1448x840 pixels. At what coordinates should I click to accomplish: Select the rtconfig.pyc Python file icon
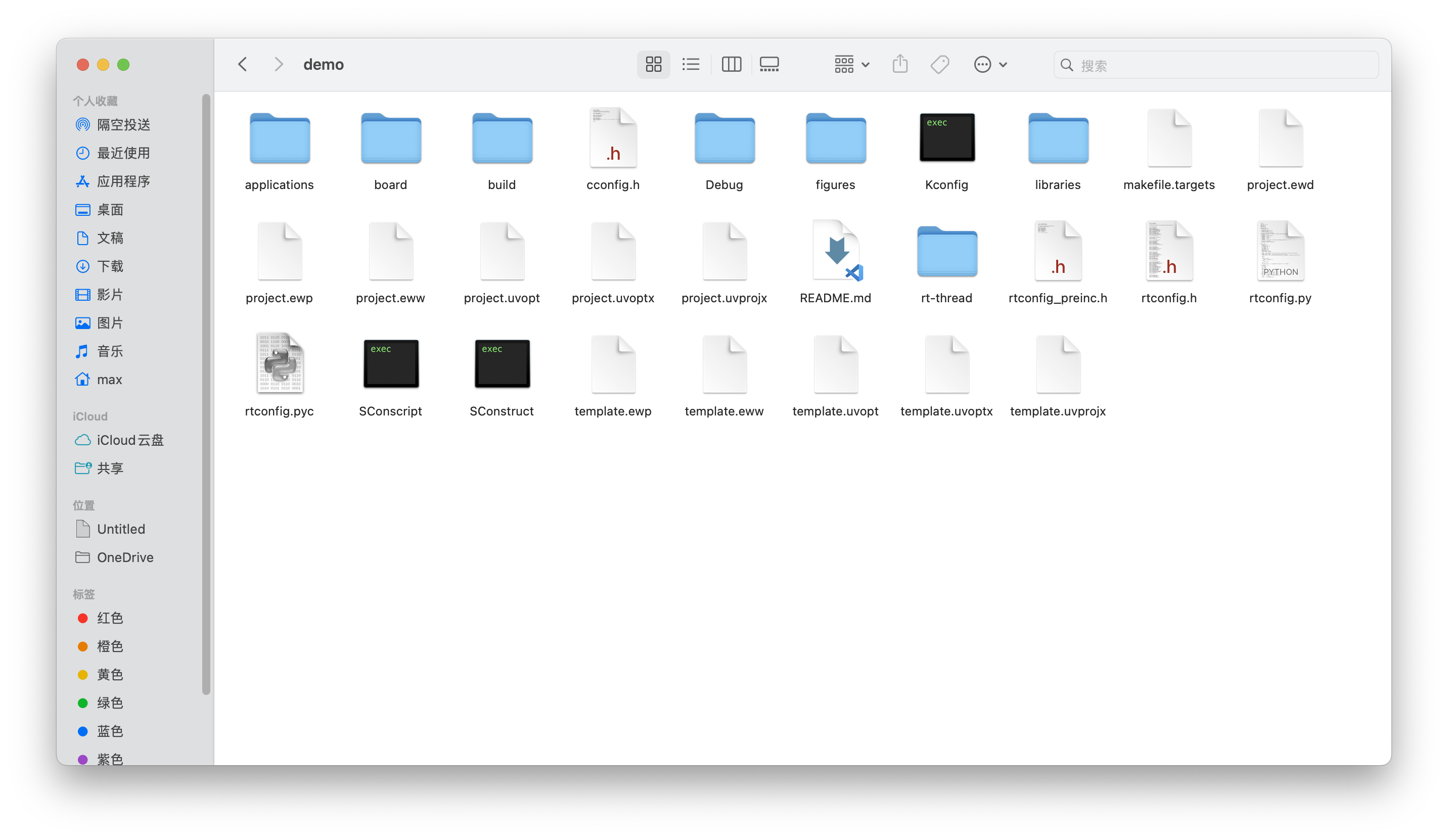[x=279, y=364]
